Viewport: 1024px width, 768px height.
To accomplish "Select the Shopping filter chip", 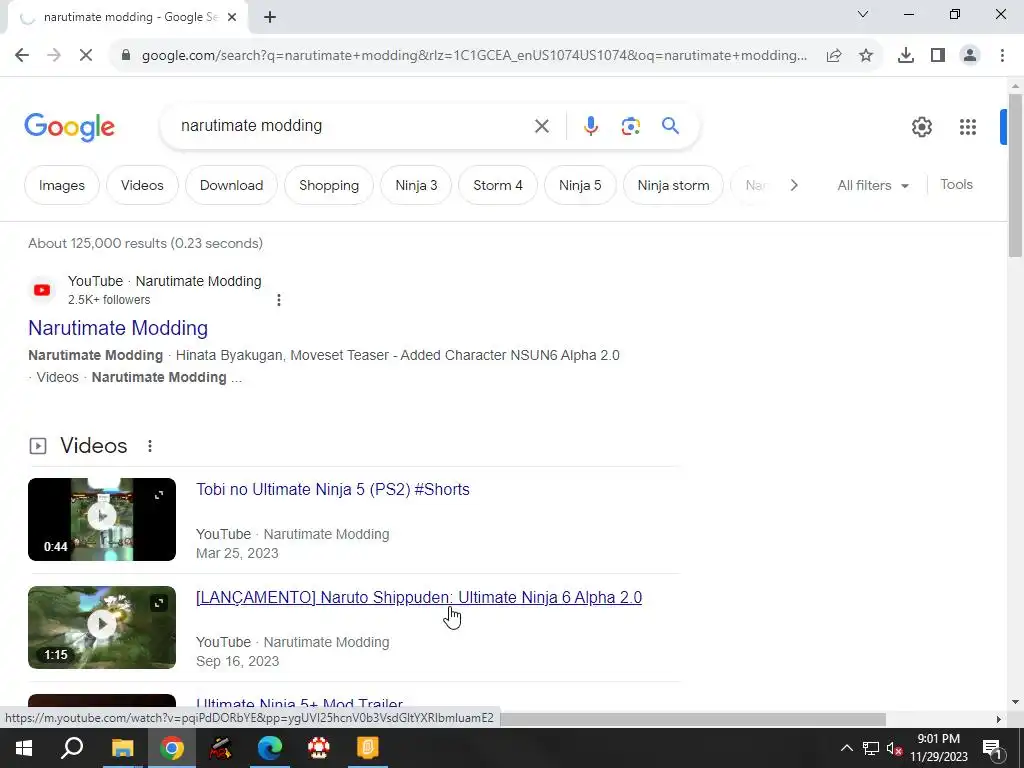I will 328,185.
